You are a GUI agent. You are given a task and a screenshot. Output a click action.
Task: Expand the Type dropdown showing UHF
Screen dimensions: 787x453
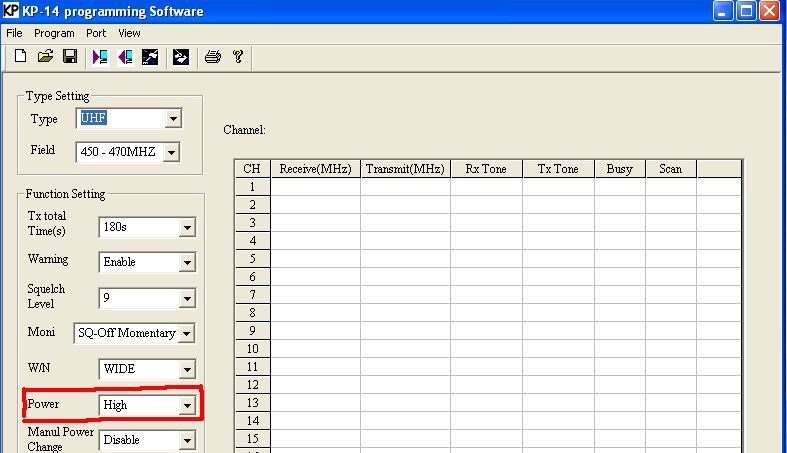click(x=173, y=119)
